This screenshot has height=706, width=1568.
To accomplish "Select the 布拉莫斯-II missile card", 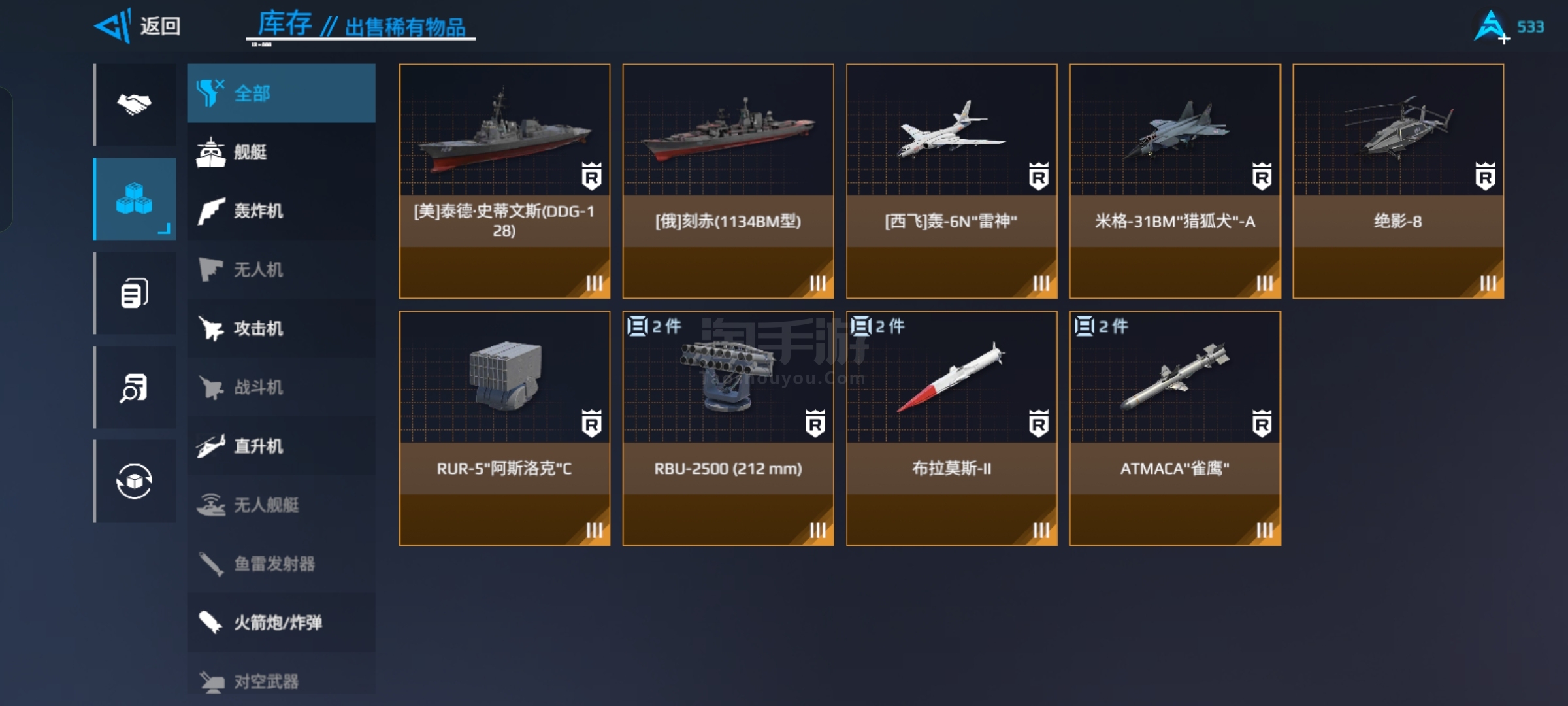I will click(x=951, y=428).
